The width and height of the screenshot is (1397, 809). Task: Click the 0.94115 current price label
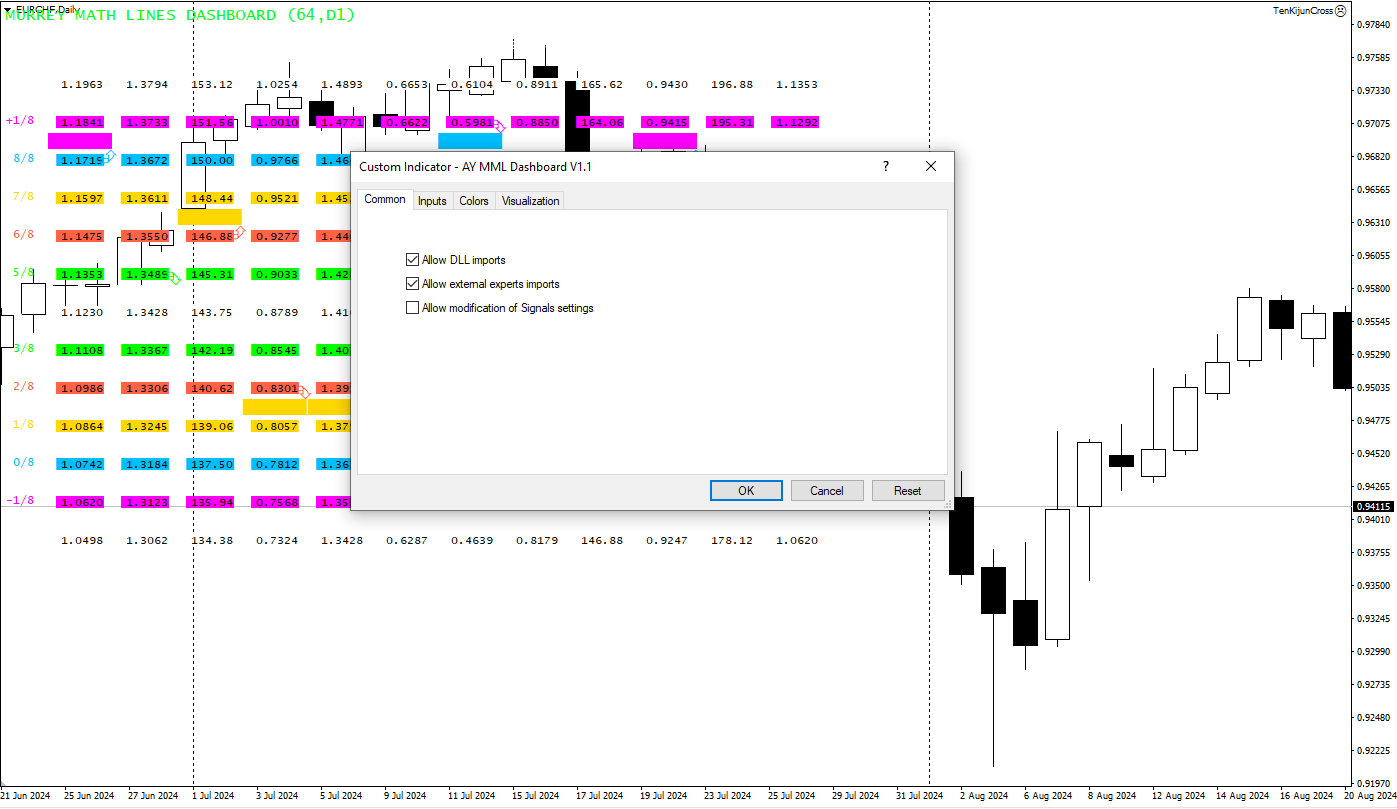(x=1374, y=507)
